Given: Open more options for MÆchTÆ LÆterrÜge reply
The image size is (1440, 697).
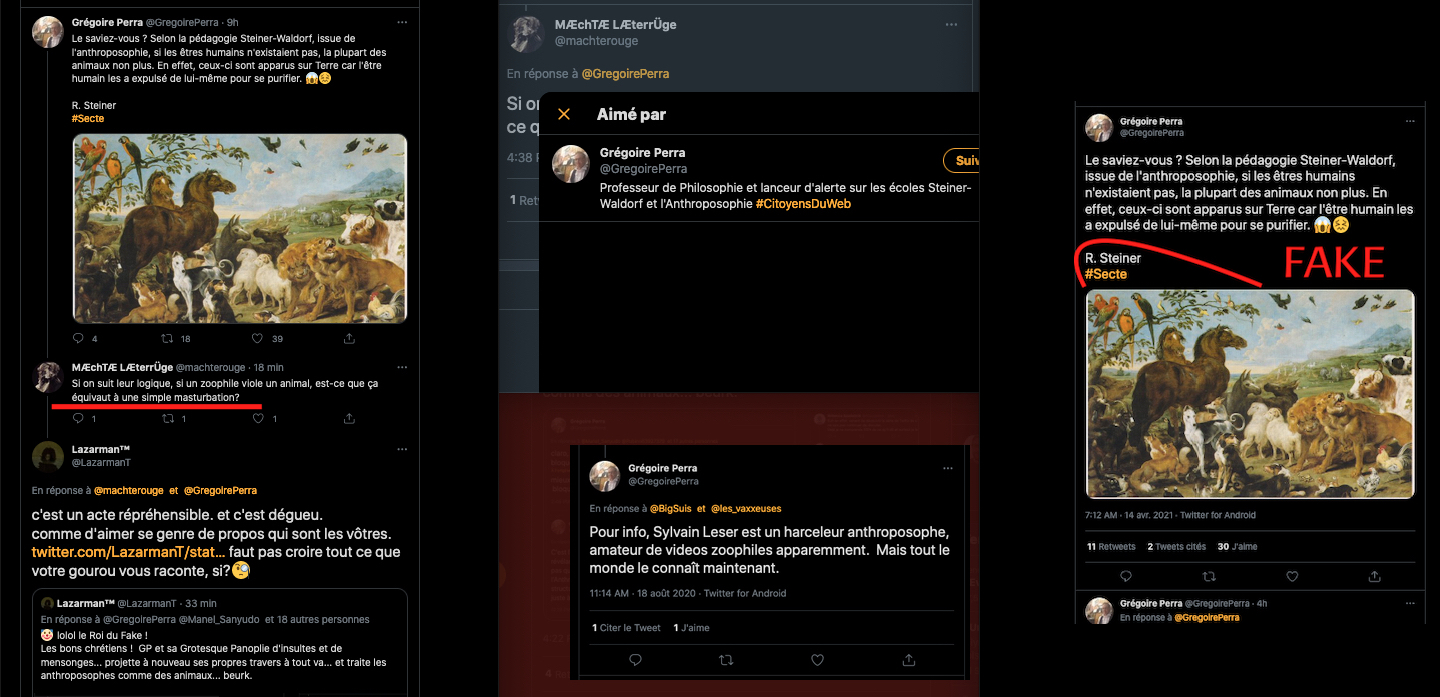Looking at the screenshot, I should (402, 367).
